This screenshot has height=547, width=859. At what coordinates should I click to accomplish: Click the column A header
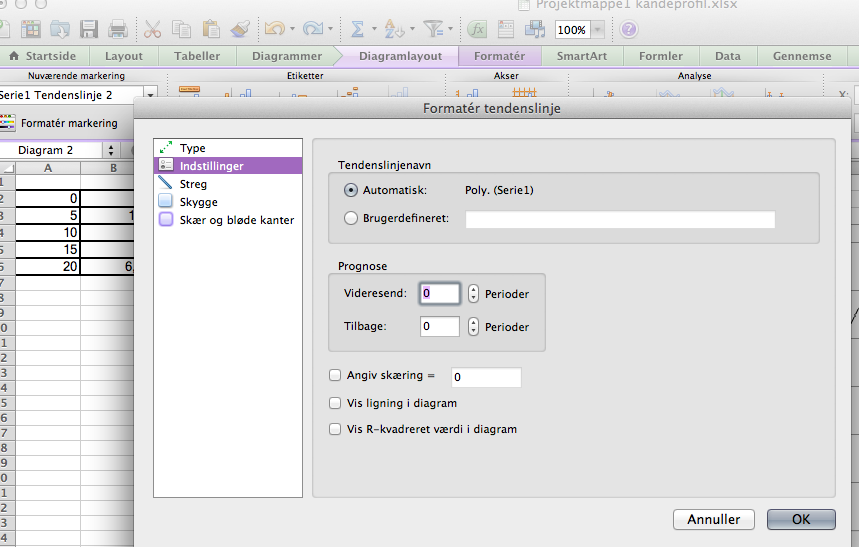click(48, 168)
